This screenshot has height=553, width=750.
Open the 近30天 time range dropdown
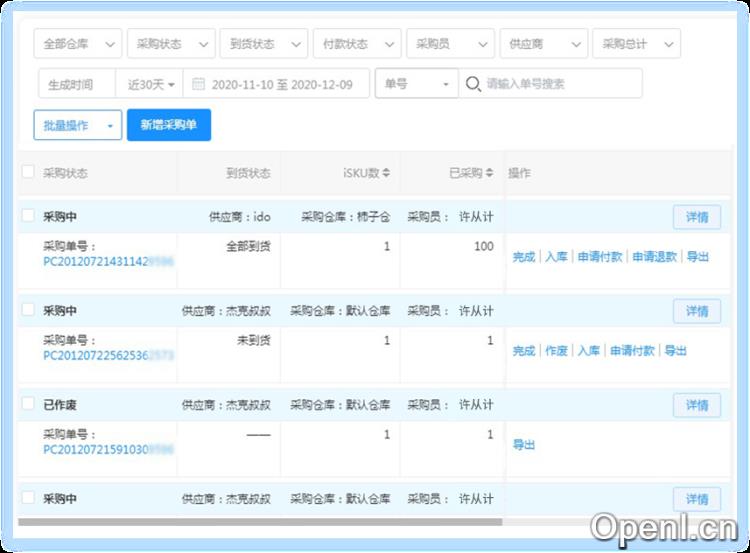(150, 84)
